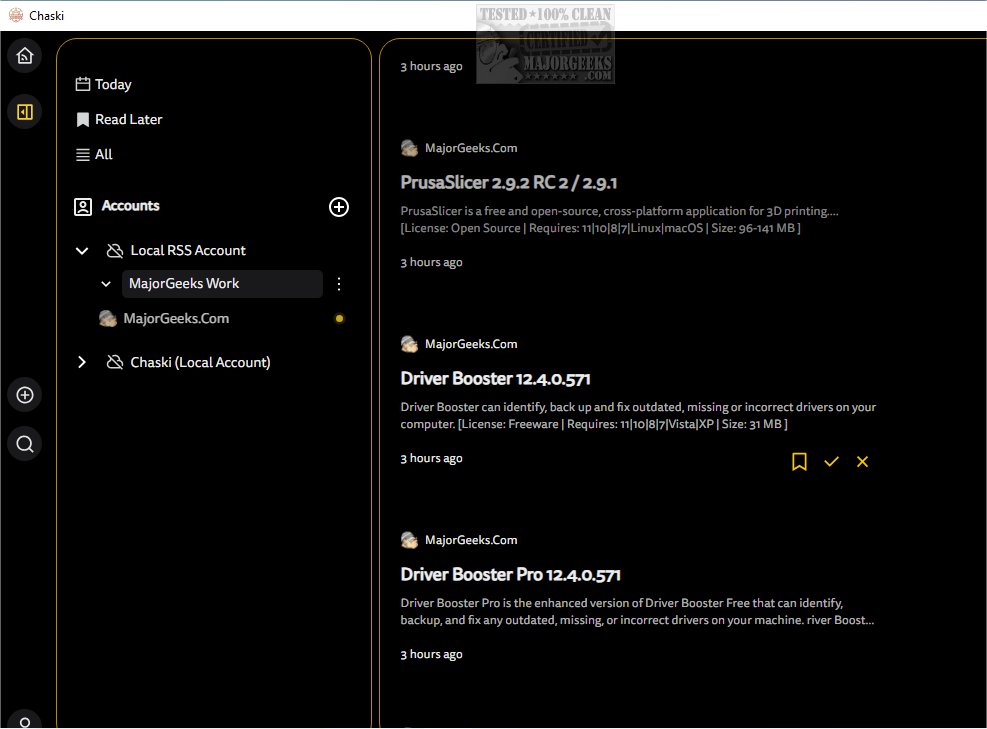The width and height of the screenshot is (987, 729).
Task: Click '3 hours ago' under Driver Booster Pro
Action: (x=431, y=654)
